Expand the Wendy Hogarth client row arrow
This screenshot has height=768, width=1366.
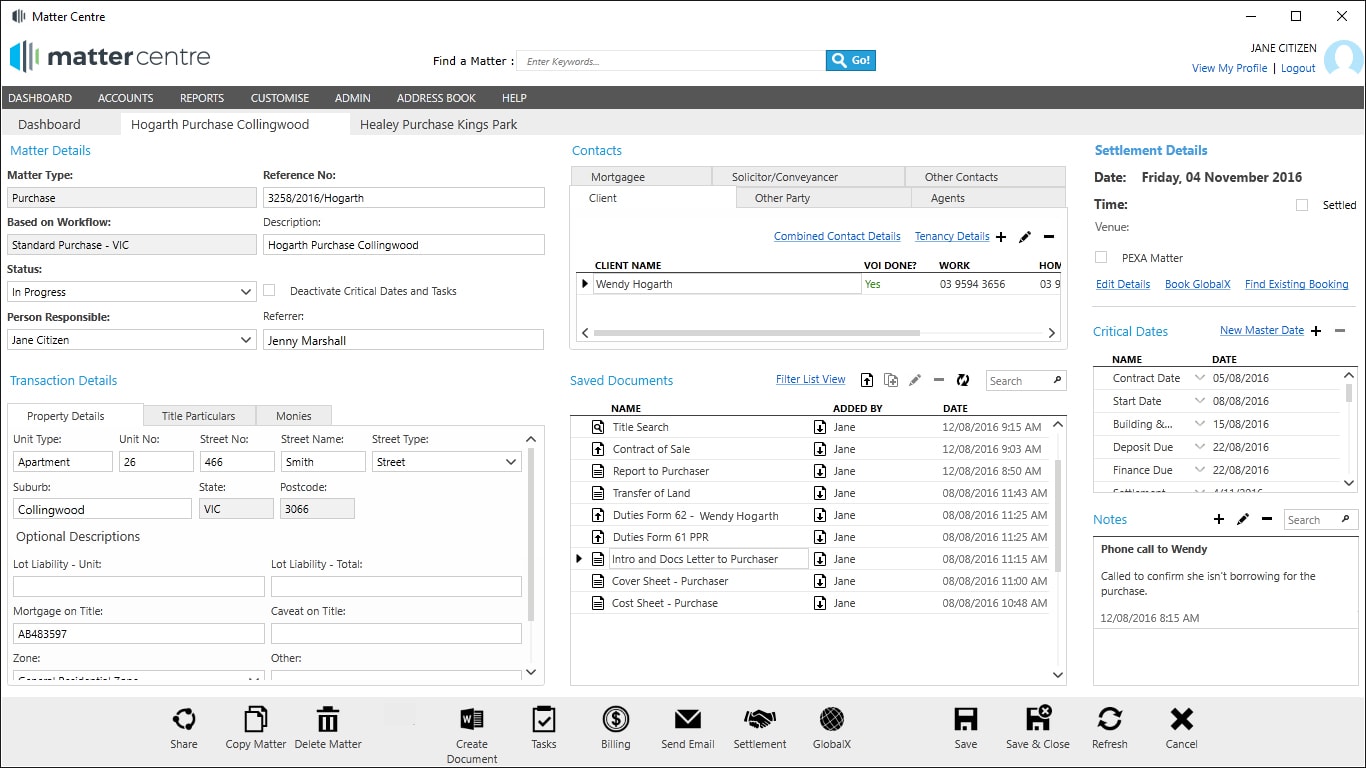(x=585, y=284)
